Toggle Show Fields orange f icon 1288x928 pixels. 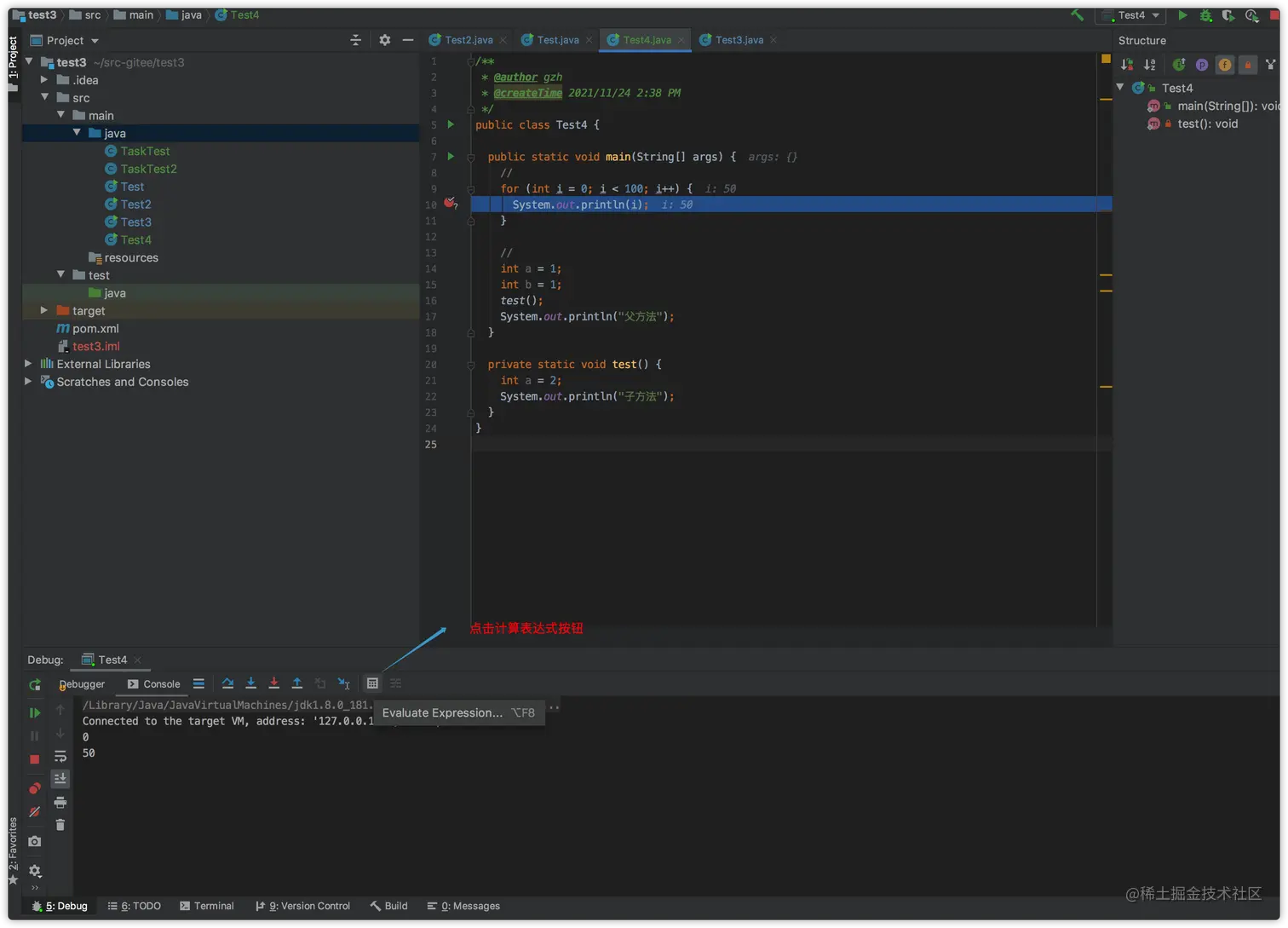[x=1225, y=65]
